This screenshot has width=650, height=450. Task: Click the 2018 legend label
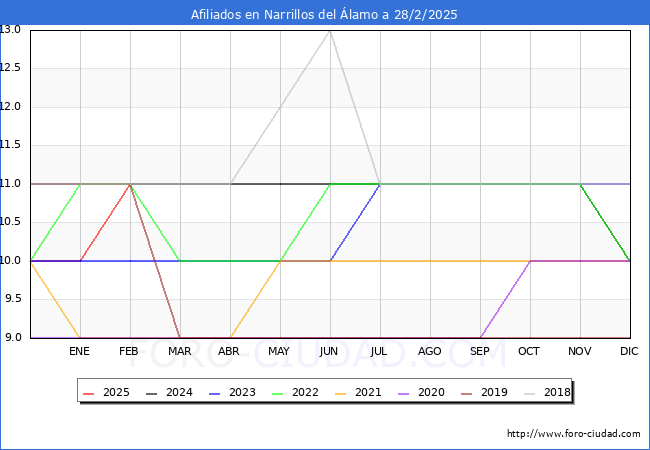pyautogui.click(x=557, y=392)
